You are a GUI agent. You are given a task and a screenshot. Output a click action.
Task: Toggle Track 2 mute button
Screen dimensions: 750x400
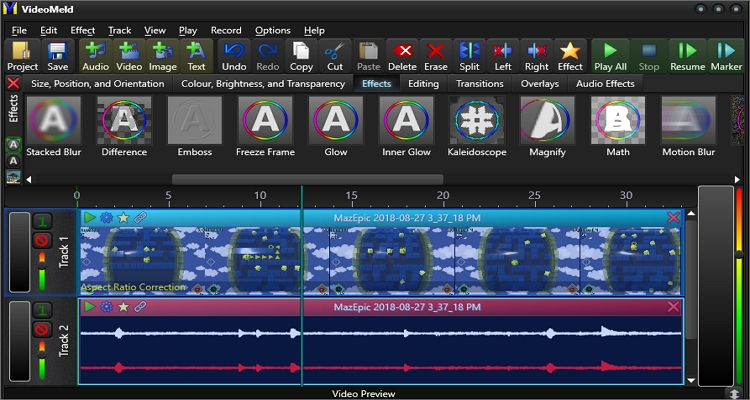pyautogui.click(x=42, y=329)
